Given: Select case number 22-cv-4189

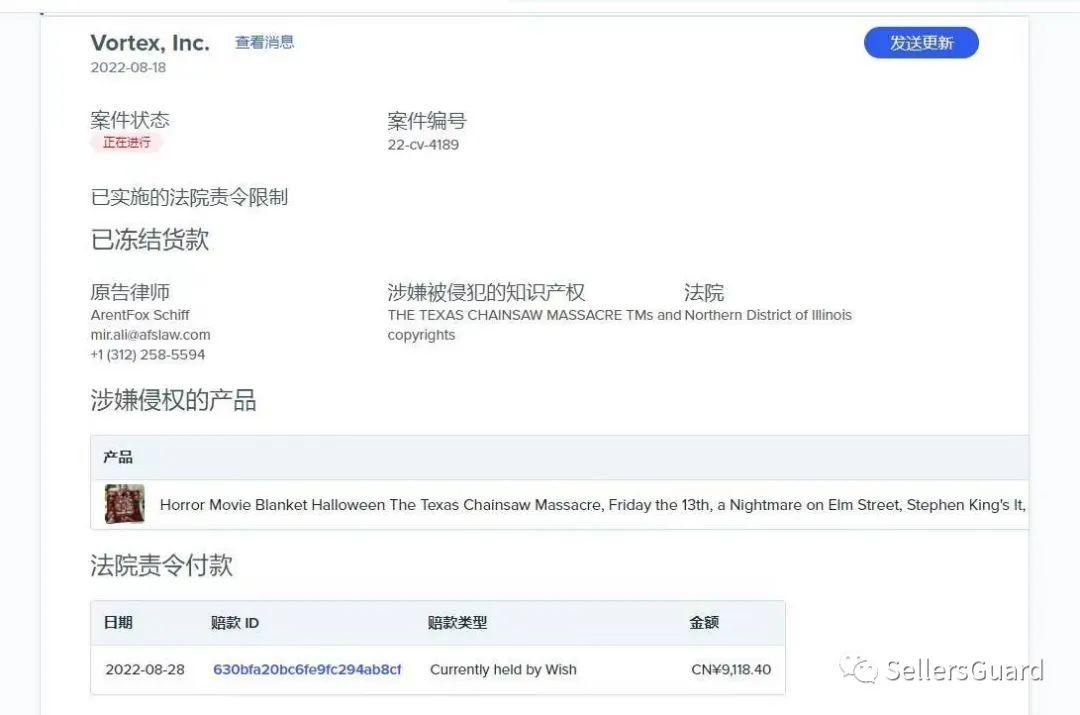Looking at the screenshot, I should 423,145.
